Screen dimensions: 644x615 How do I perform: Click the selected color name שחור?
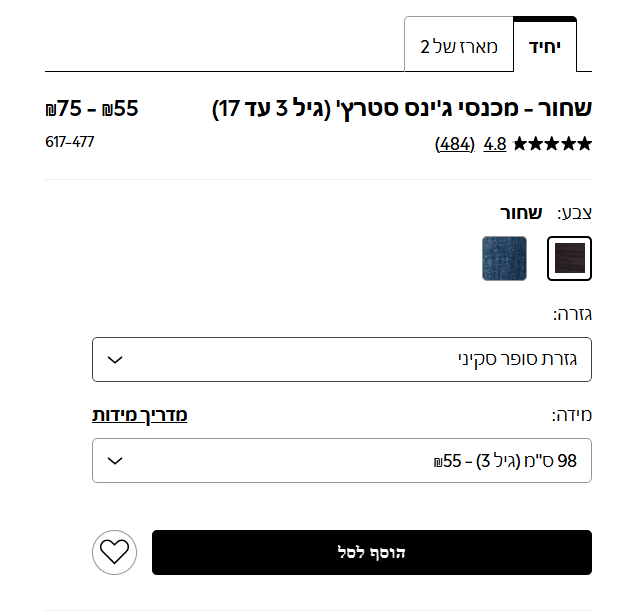[x=521, y=212]
